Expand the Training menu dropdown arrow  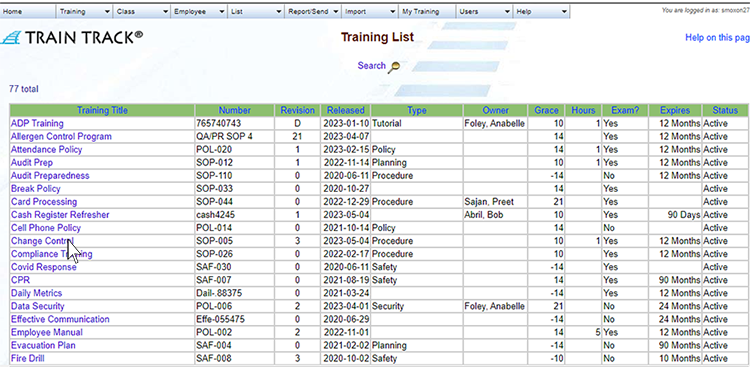click(107, 12)
